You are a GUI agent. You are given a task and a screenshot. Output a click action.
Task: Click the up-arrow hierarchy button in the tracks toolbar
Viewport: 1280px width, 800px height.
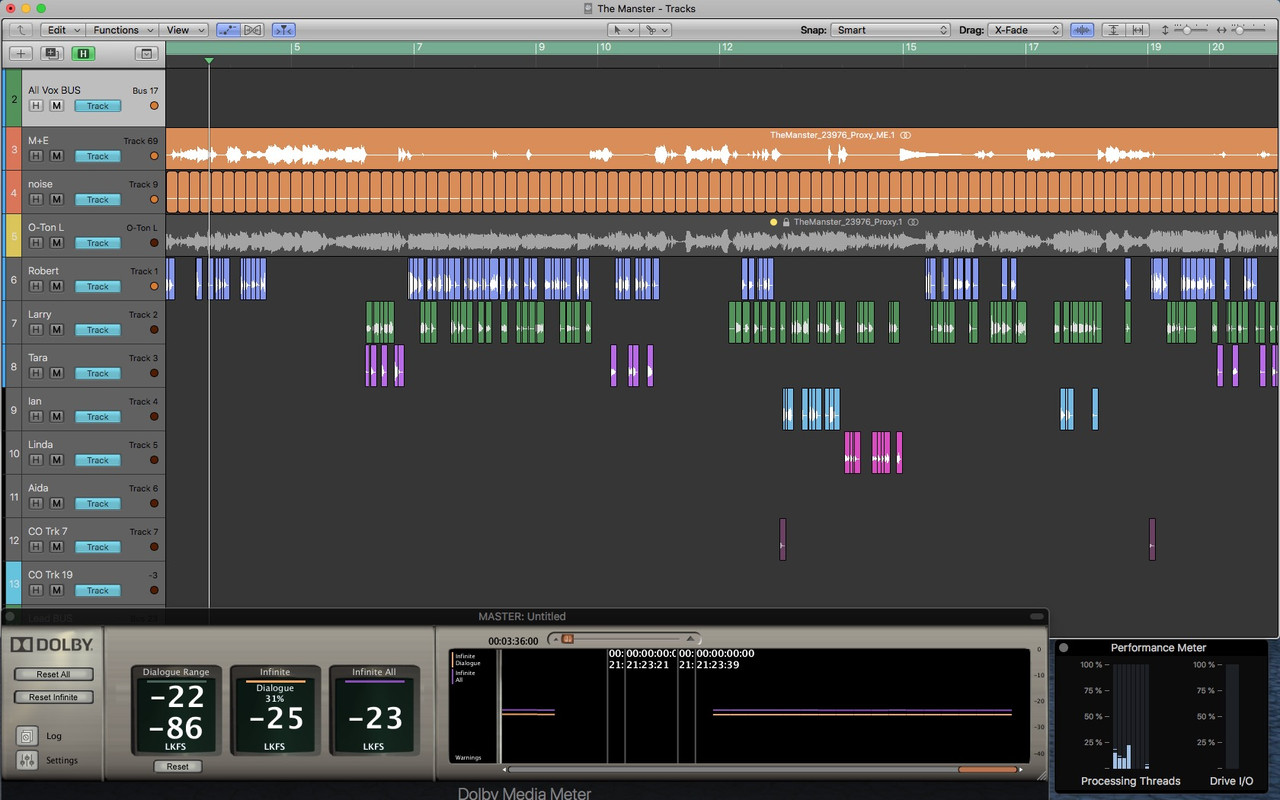[x=22, y=30]
